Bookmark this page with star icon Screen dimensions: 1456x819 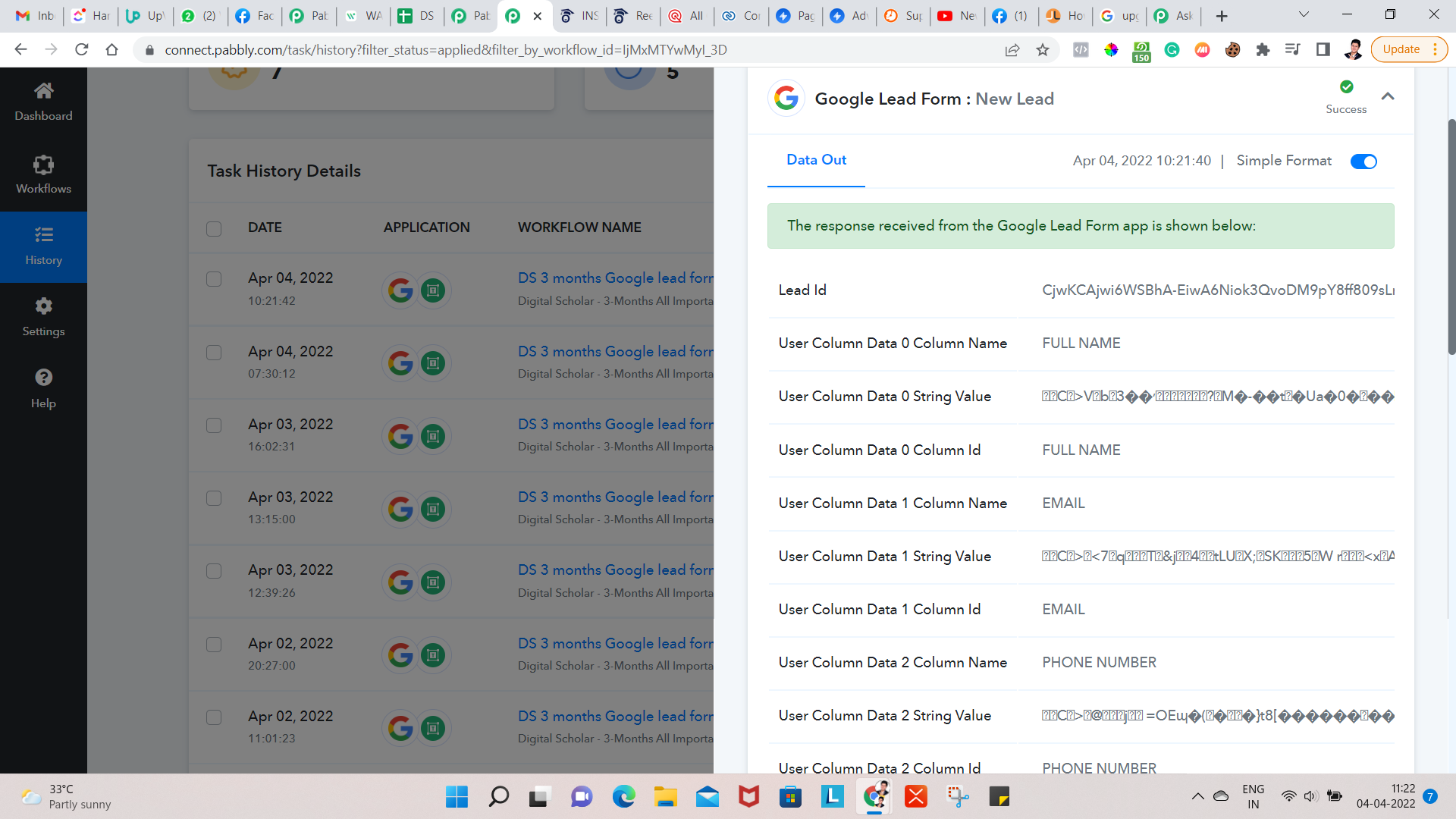click(1043, 50)
